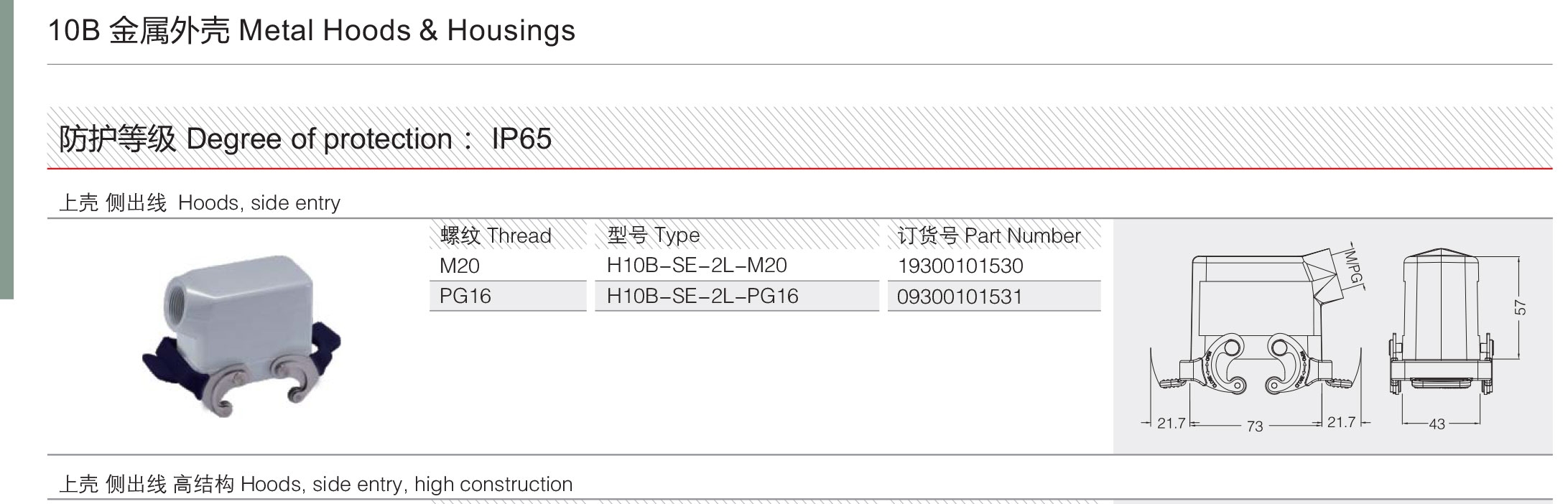Click the Part Number column header

pyautogui.click(x=988, y=235)
